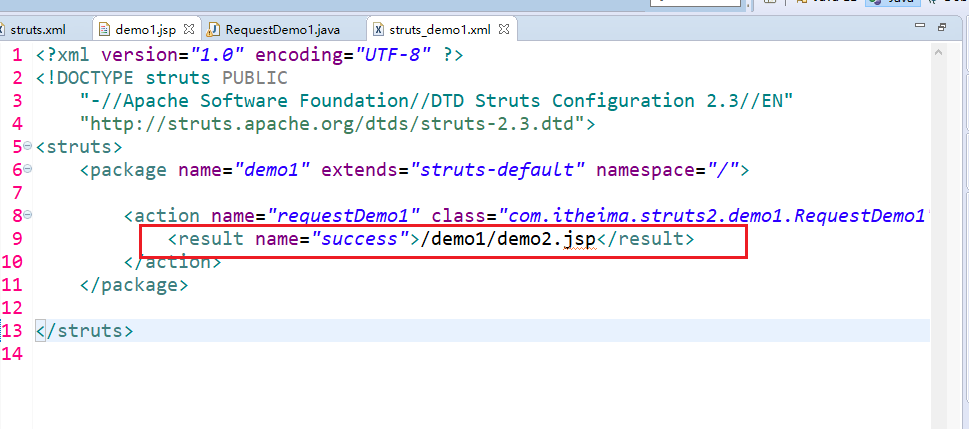Image resolution: width=969 pixels, height=429 pixels.
Task: Click the package name value "demo1"
Action: coord(272,170)
